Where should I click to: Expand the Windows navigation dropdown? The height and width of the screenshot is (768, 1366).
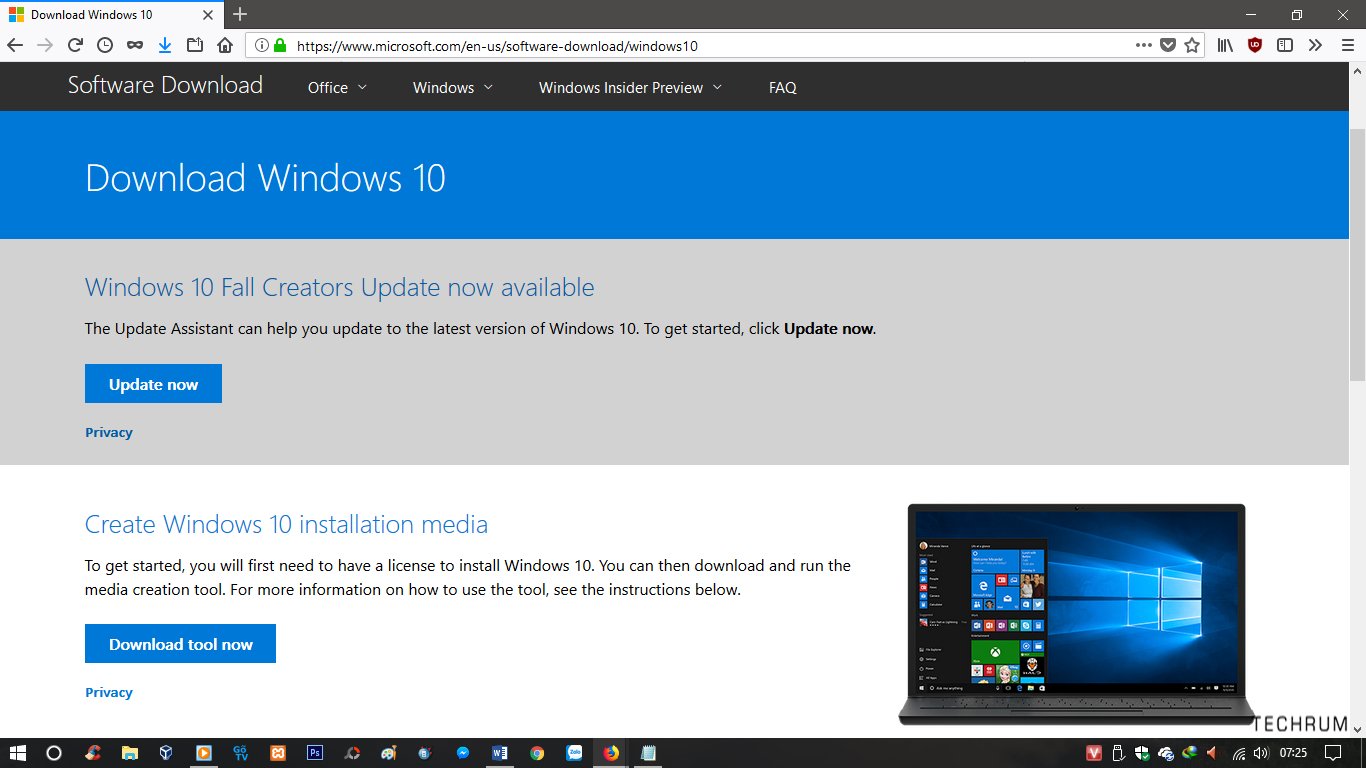point(453,88)
